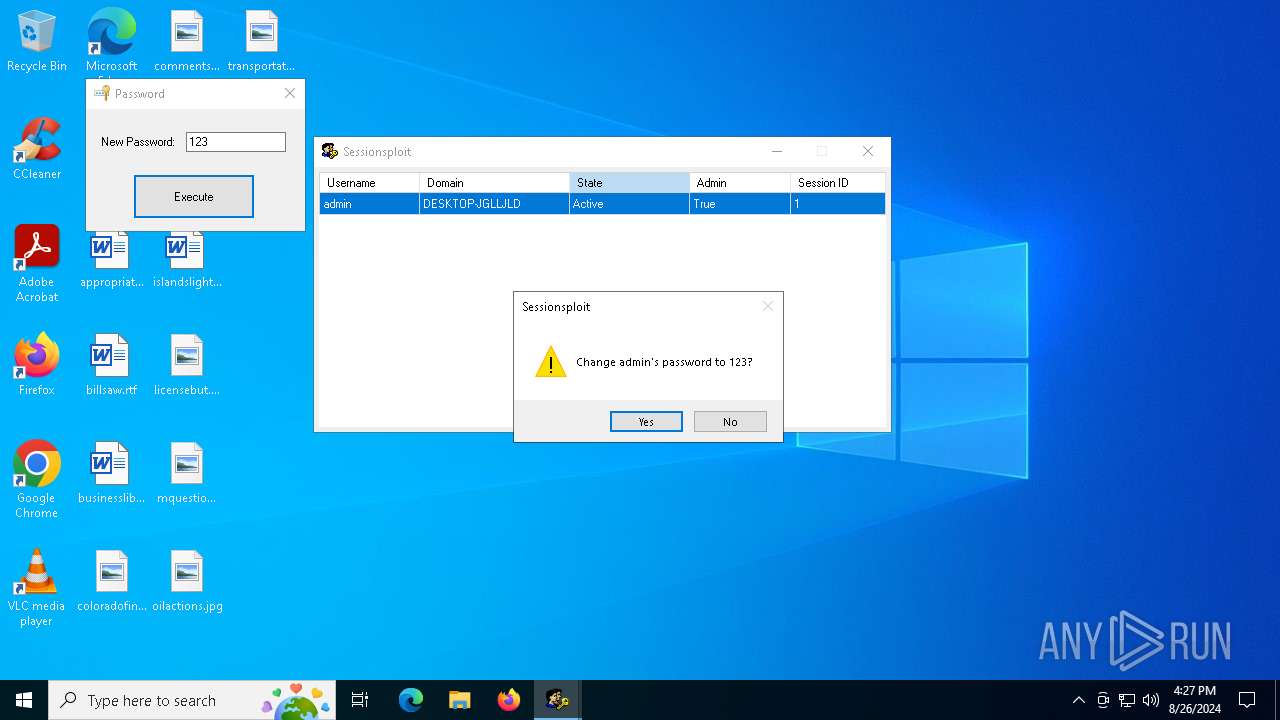Image resolution: width=1280 pixels, height=720 pixels.
Task: Sort by the Username column header
Action: pos(369,183)
